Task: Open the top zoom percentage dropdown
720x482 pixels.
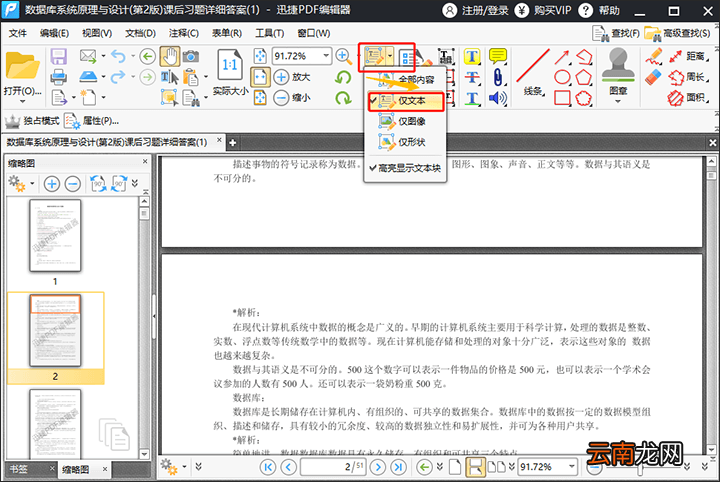Action: [x=326, y=56]
